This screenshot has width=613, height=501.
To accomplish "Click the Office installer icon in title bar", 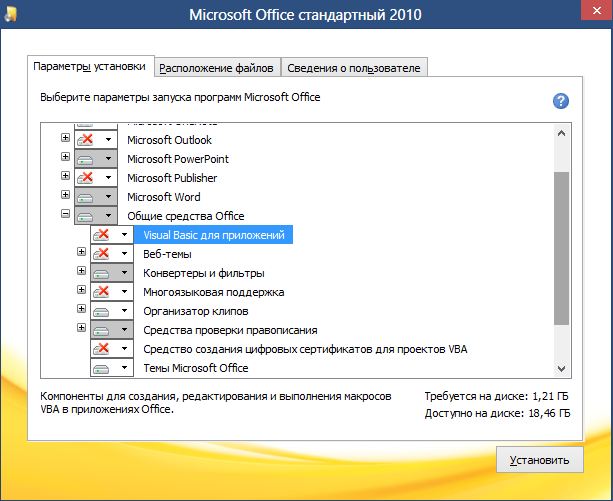I will click(11, 14).
